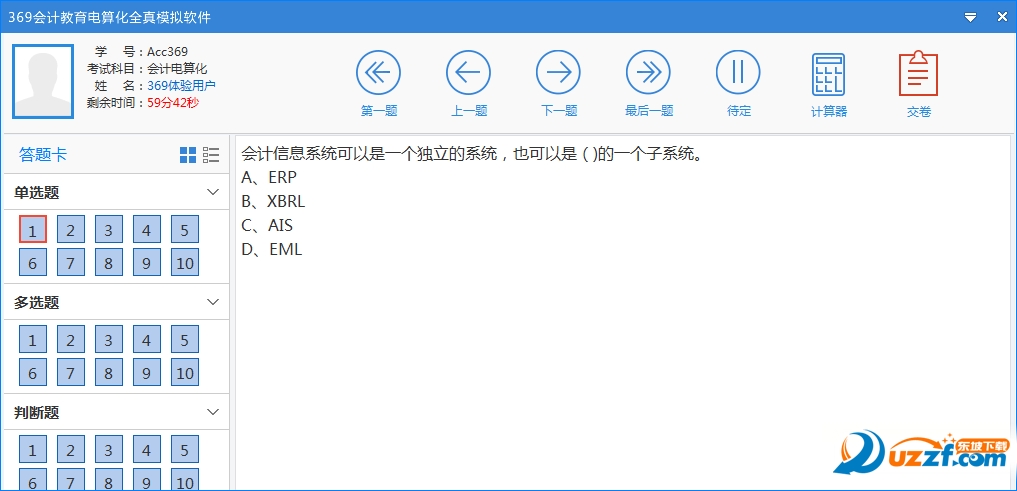The height and width of the screenshot is (491, 1017).
Task: Open multiple-choice (多选题) question 10
Action: point(185,372)
